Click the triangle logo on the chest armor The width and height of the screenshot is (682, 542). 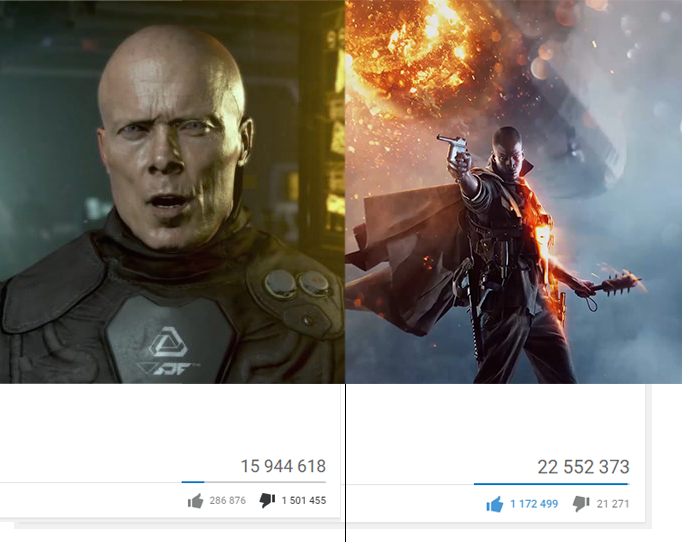(x=168, y=342)
